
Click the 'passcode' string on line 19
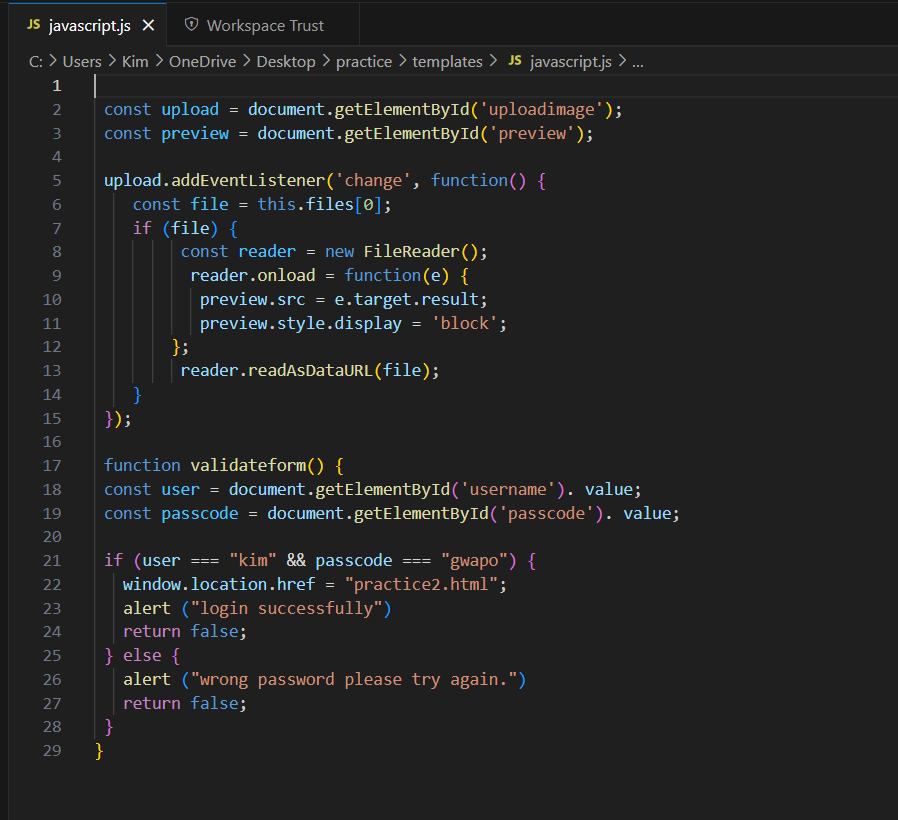tap(546, 514)
